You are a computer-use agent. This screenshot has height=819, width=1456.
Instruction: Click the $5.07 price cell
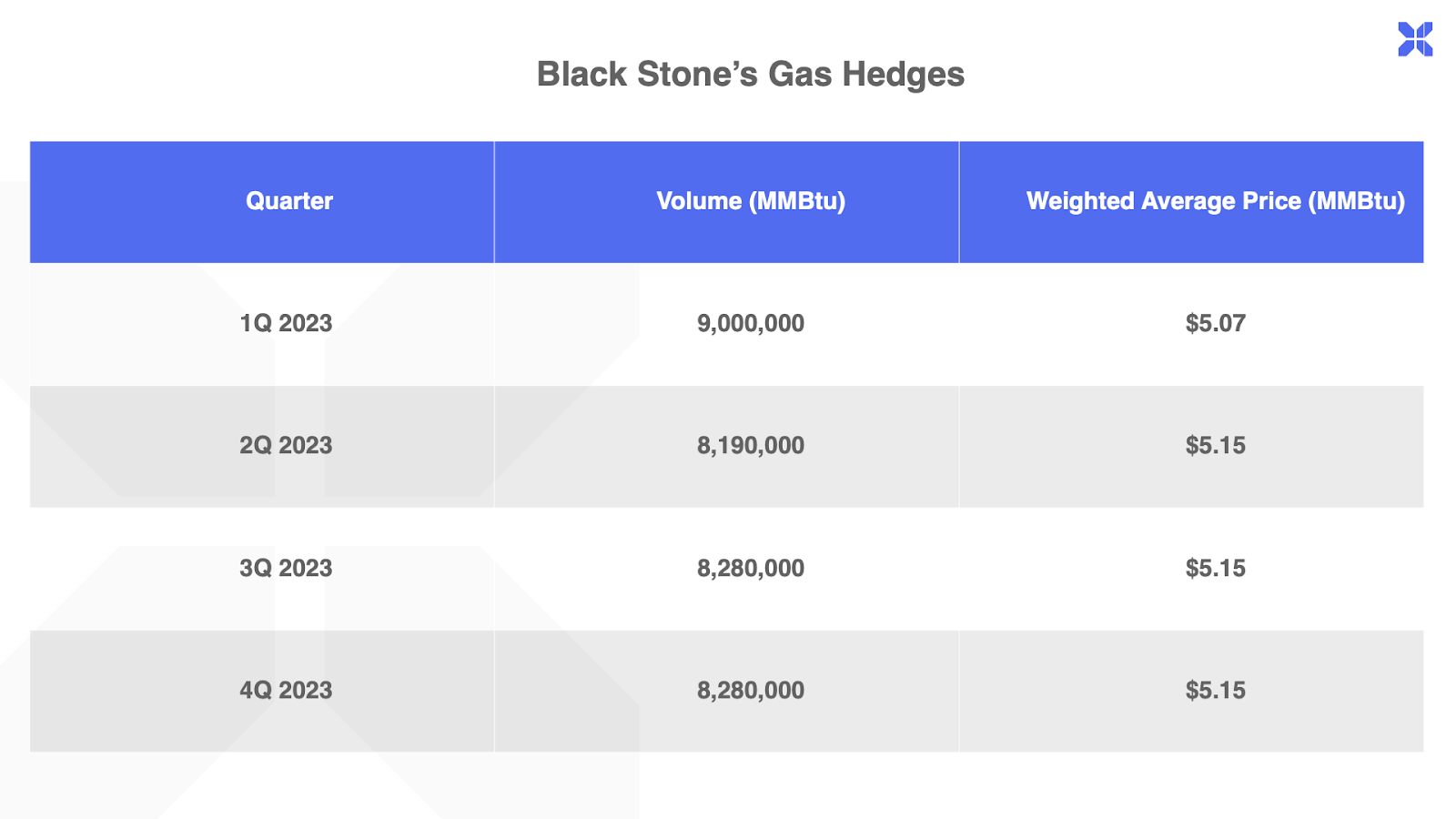[1215, 323]
